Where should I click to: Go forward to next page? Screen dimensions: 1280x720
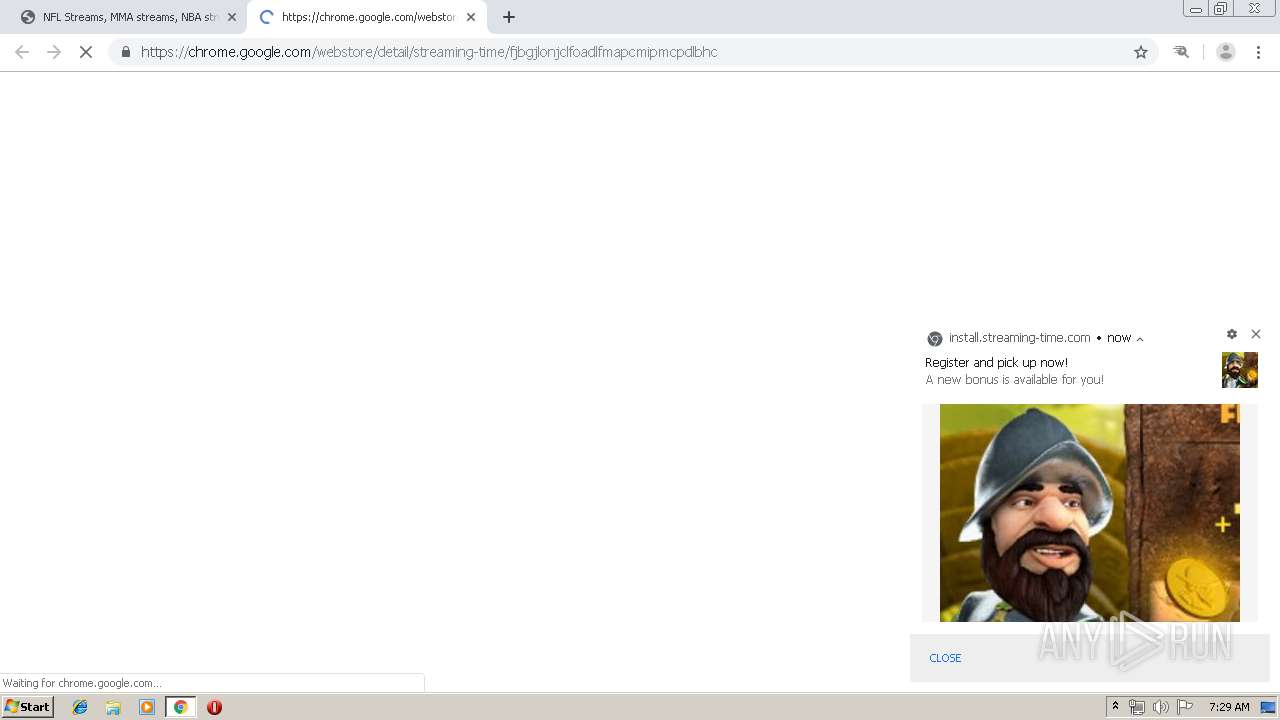click(x=54, y=52)
